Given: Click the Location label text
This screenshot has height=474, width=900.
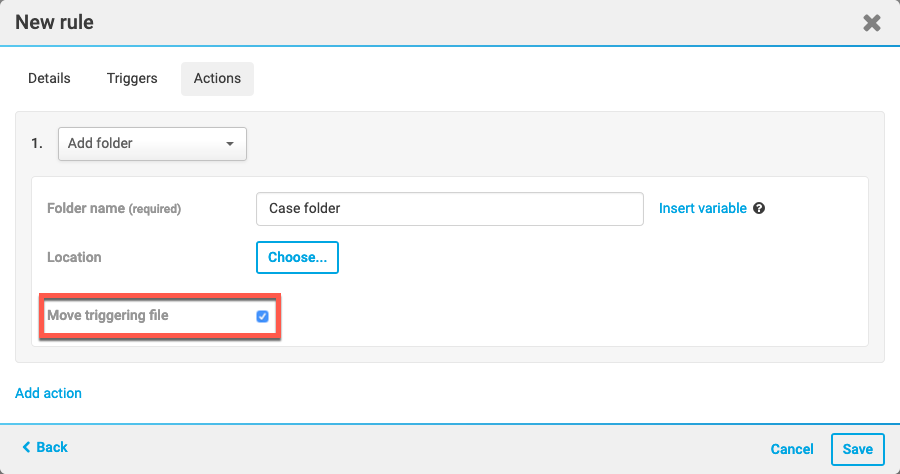Looking at the screenshot, I should [74, 257].
